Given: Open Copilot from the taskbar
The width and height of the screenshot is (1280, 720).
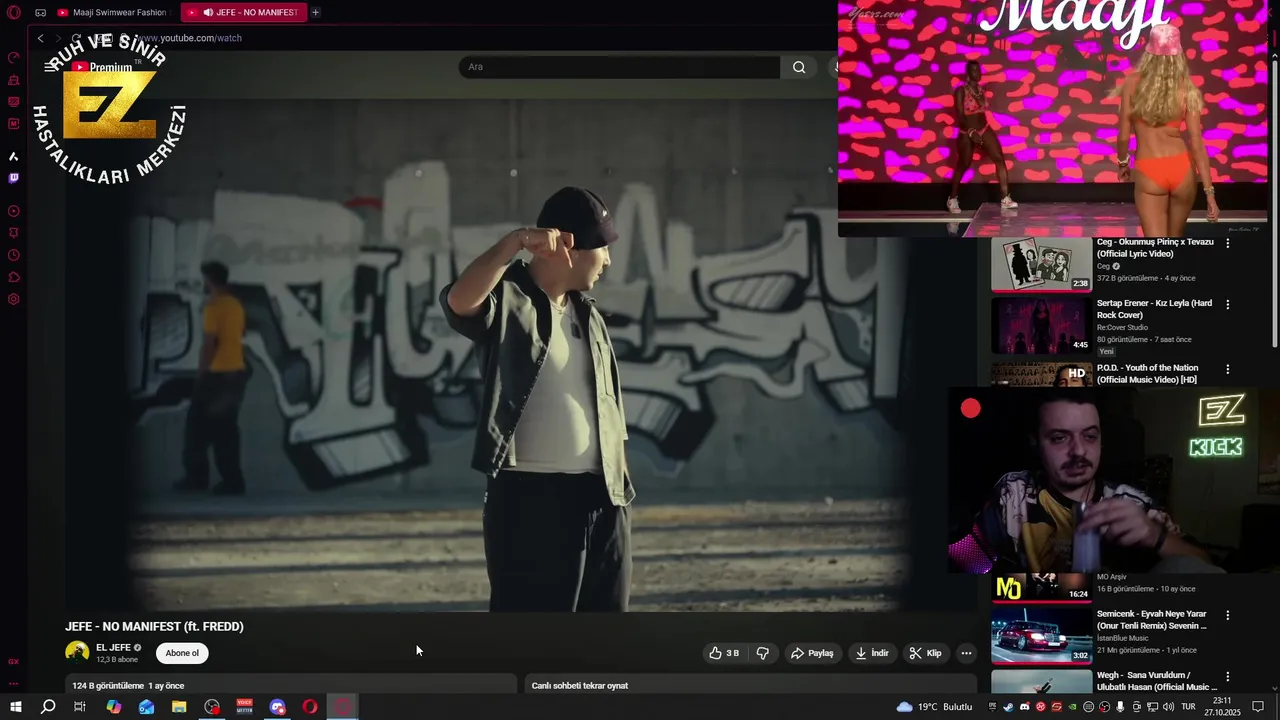Looking at the screenshot, I should [x=114, y=707].
